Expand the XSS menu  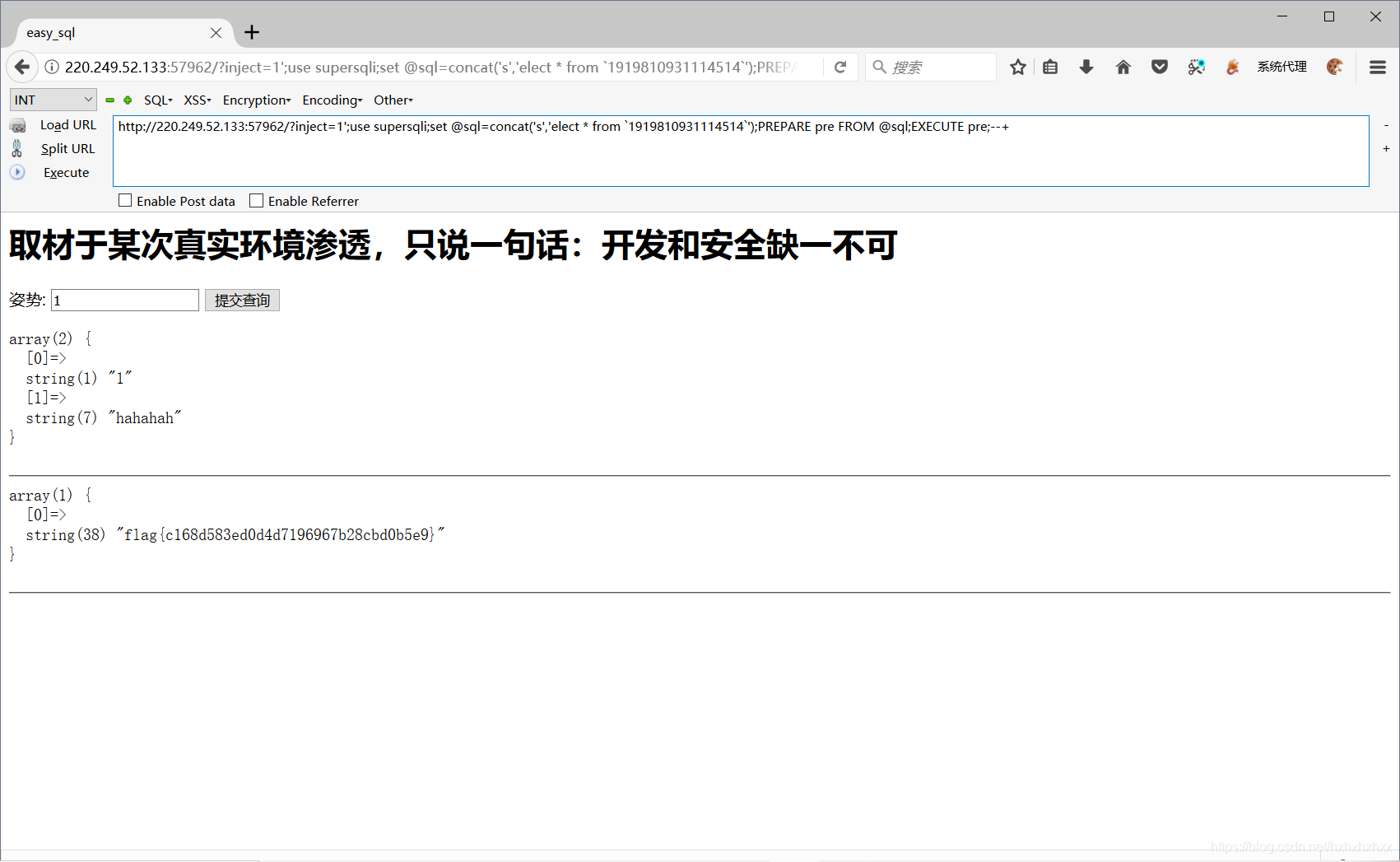tap(198, 100)
